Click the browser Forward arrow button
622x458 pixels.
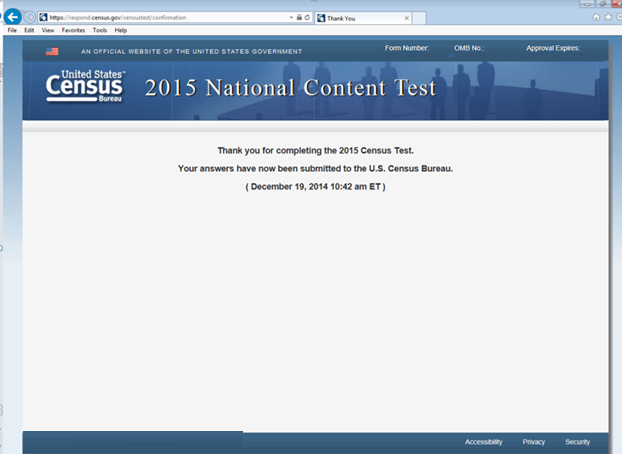[30, 17]
